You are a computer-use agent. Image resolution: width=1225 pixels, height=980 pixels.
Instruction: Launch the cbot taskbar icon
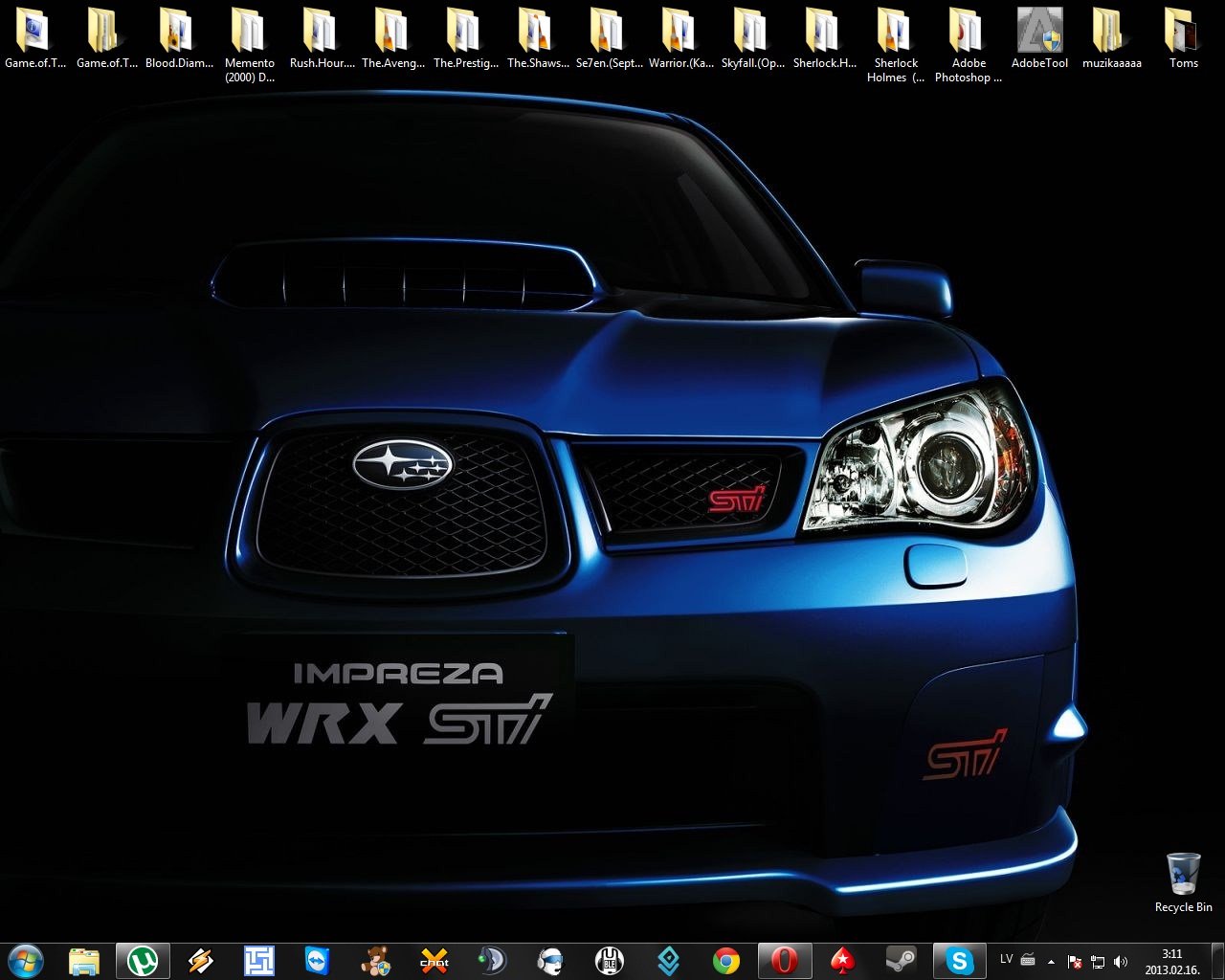(x=434, y=961)
